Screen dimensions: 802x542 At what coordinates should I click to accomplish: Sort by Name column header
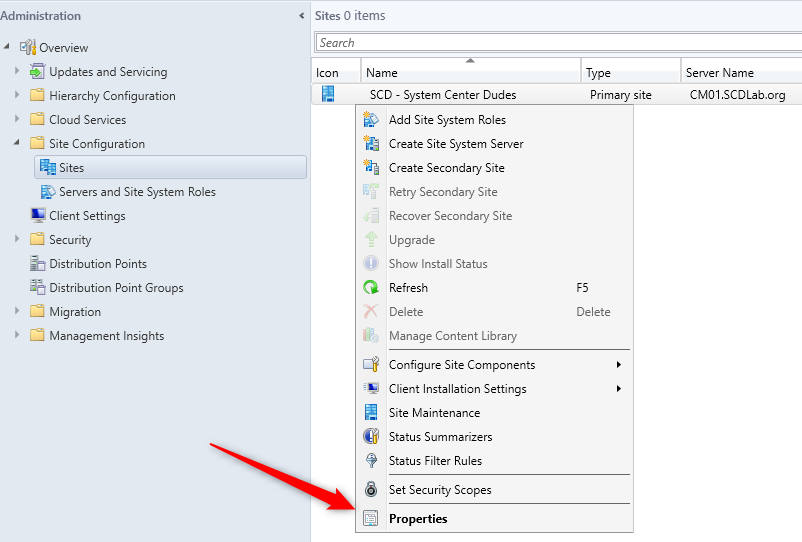click(x=471, y=72)
